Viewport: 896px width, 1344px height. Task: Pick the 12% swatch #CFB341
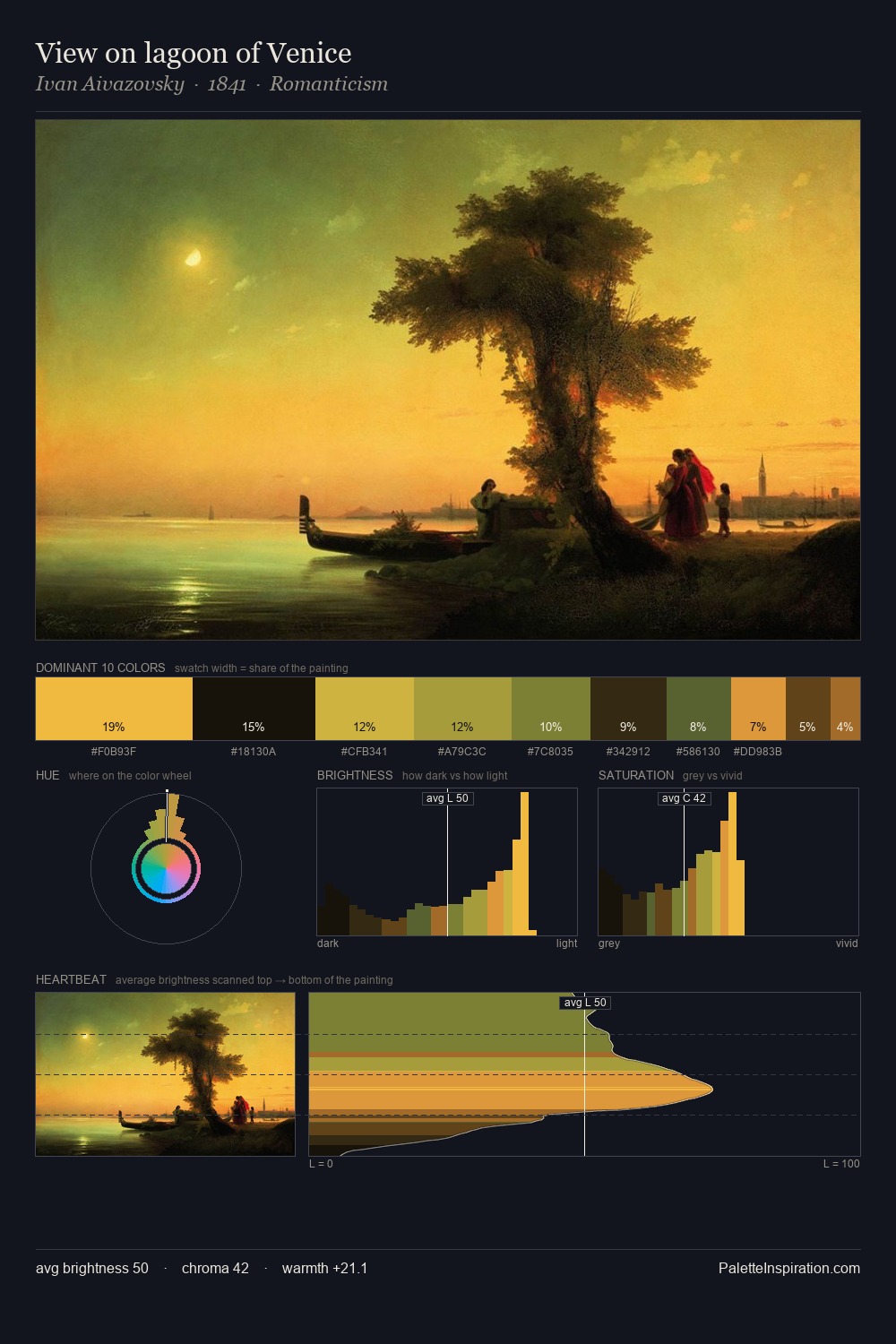coord(365,709)
